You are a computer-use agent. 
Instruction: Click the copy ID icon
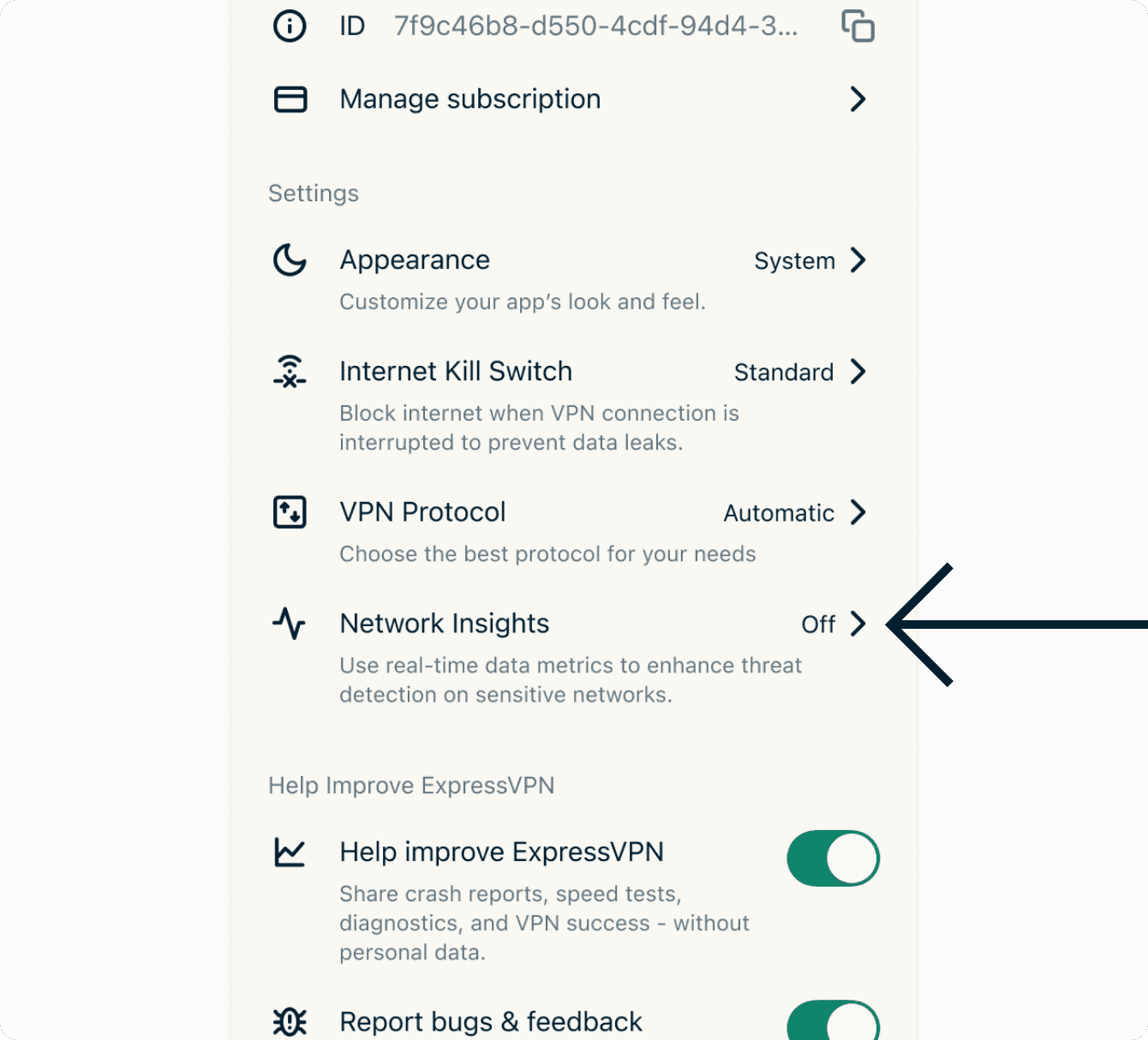pyautogui.click(x=858, y=26)
